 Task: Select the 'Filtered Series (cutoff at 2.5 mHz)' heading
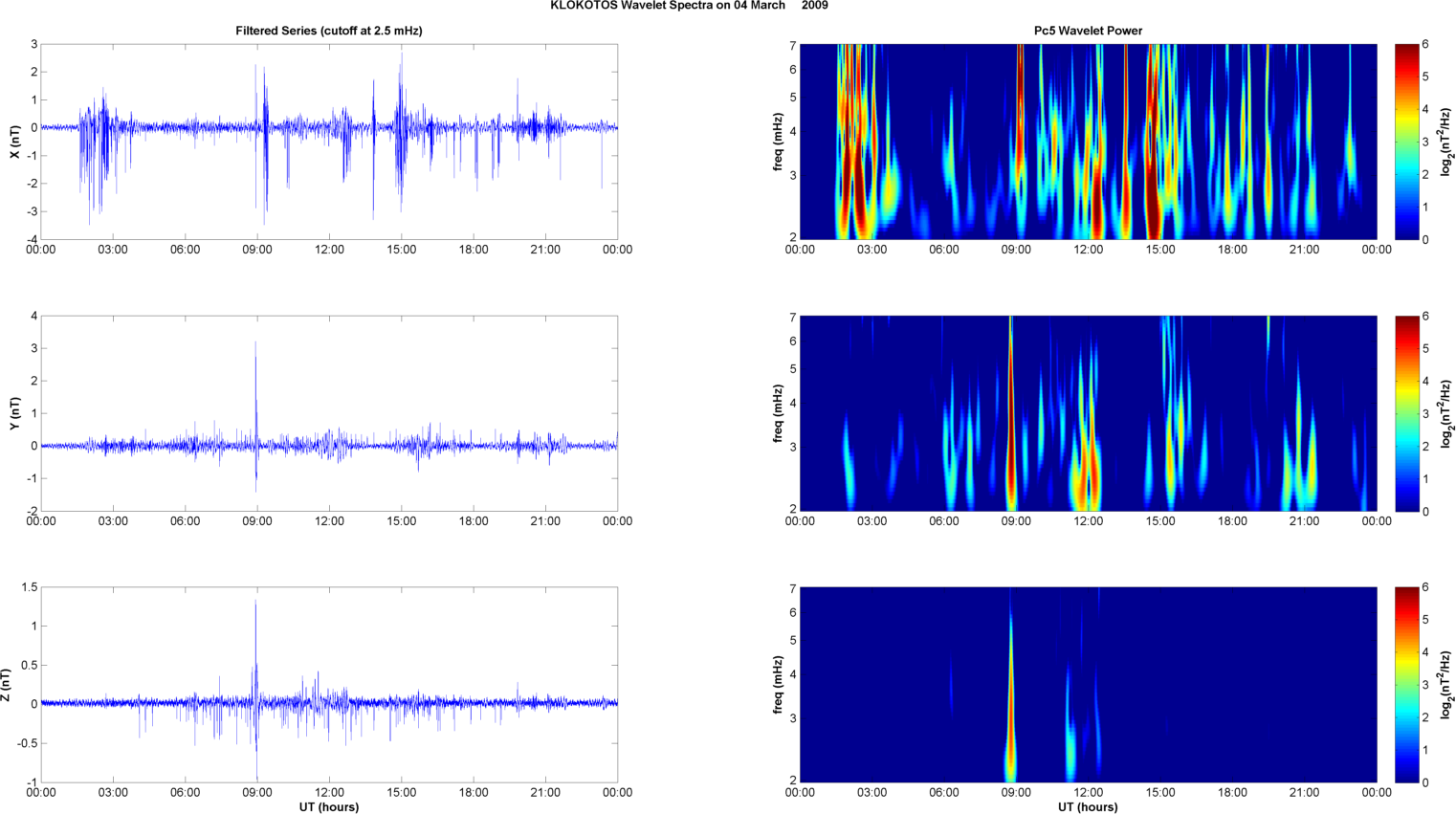pos(329,31)
